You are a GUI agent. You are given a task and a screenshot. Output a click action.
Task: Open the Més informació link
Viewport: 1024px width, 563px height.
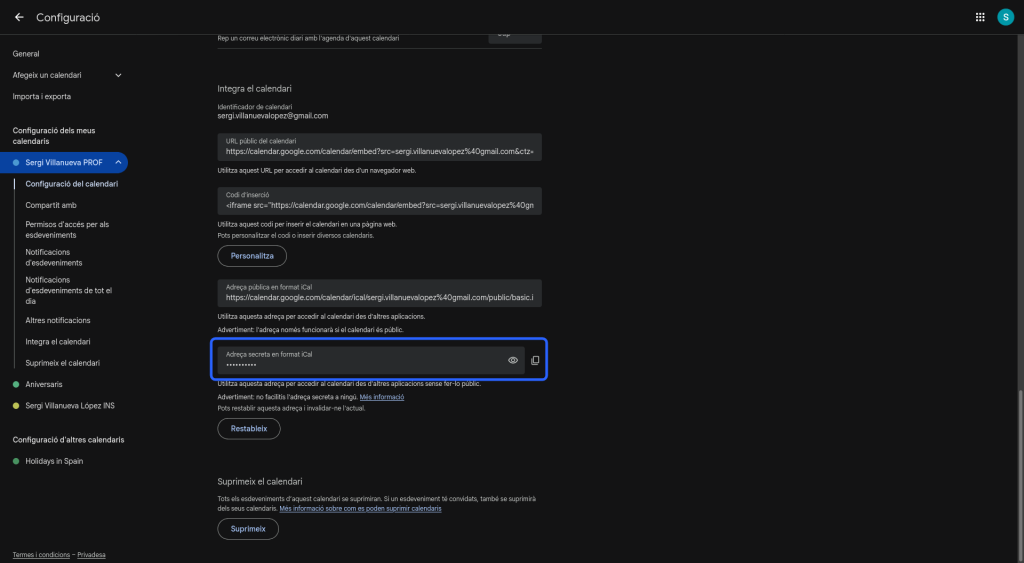382,397
